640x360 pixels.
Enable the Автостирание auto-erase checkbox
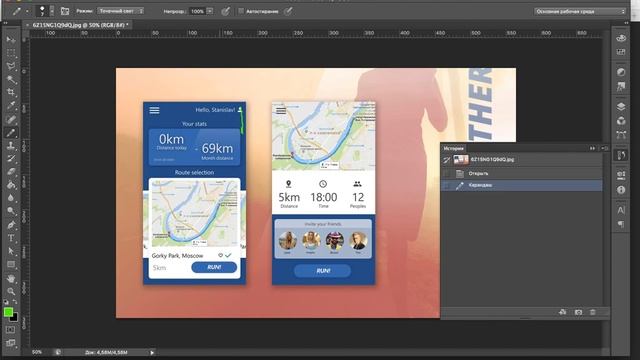[x=241, y=11]
